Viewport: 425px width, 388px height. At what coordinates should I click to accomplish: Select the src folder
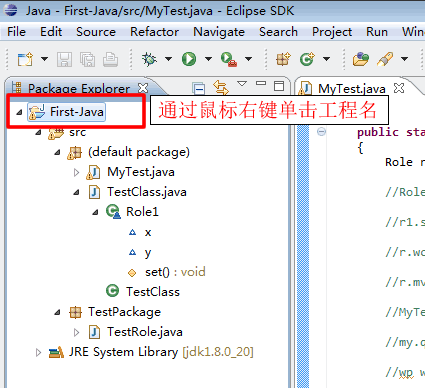[77, 132]
